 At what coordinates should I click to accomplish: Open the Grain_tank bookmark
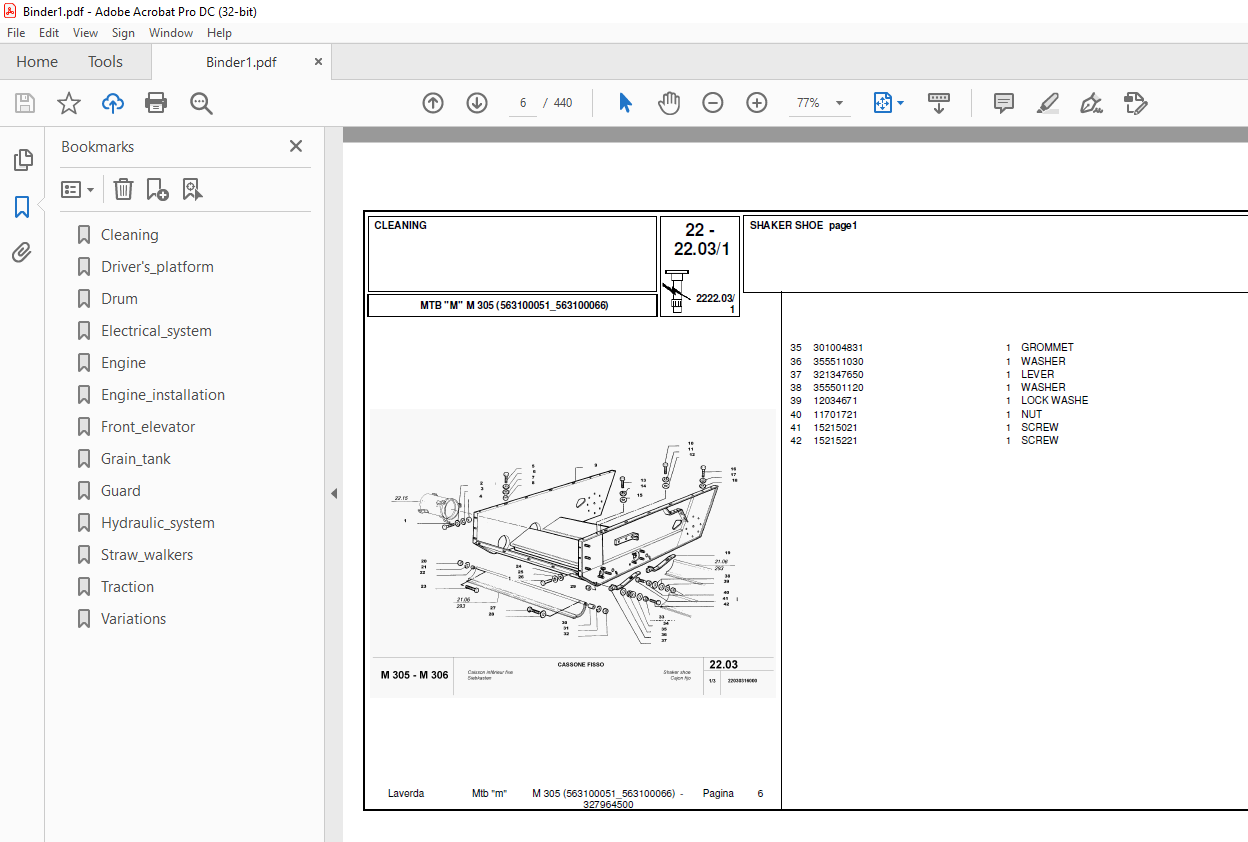pyautogui.click(x=135, y=459)
